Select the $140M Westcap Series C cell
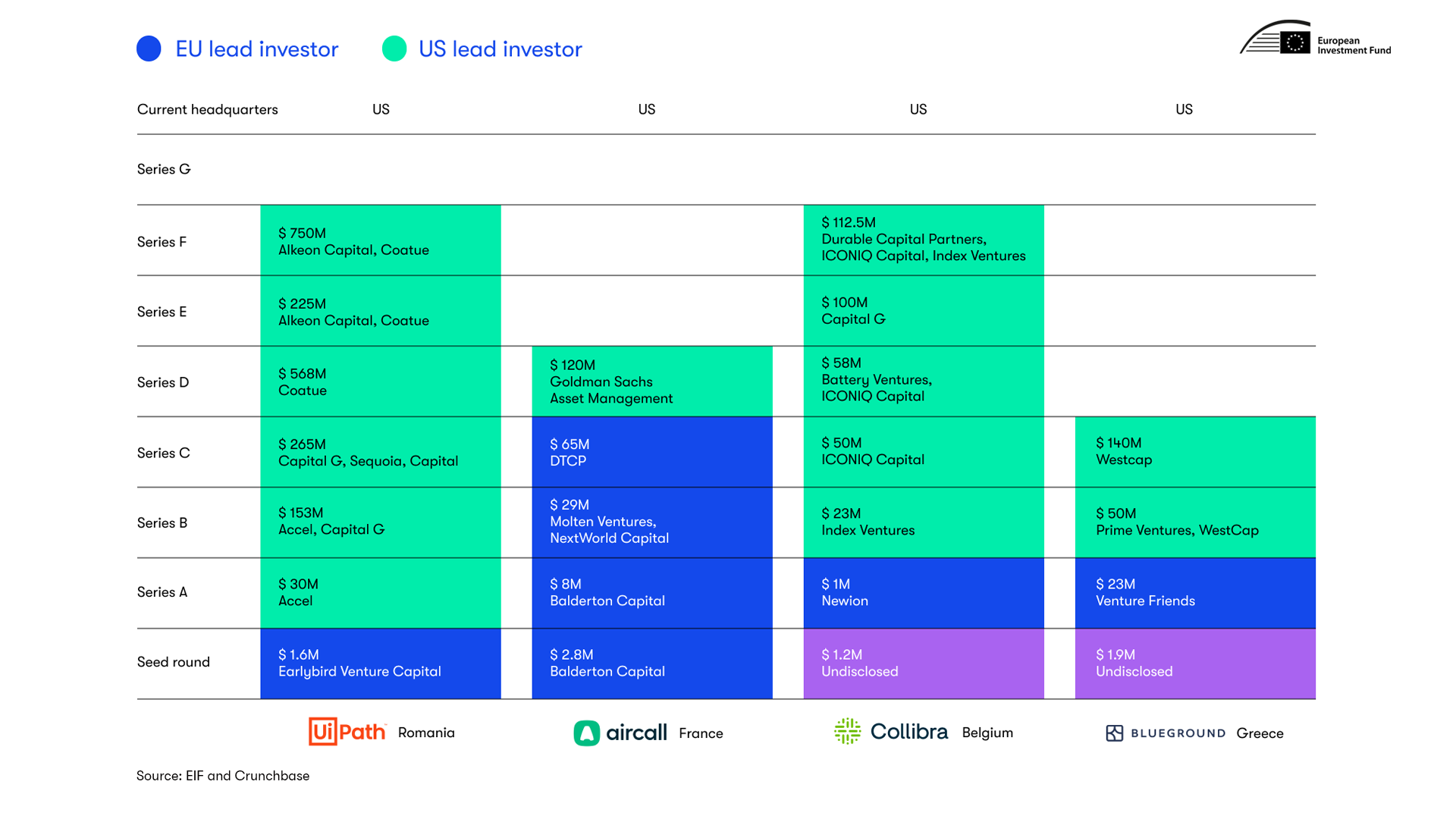The width and height of the screenshot is (1456, 819). pos(1194,452)
